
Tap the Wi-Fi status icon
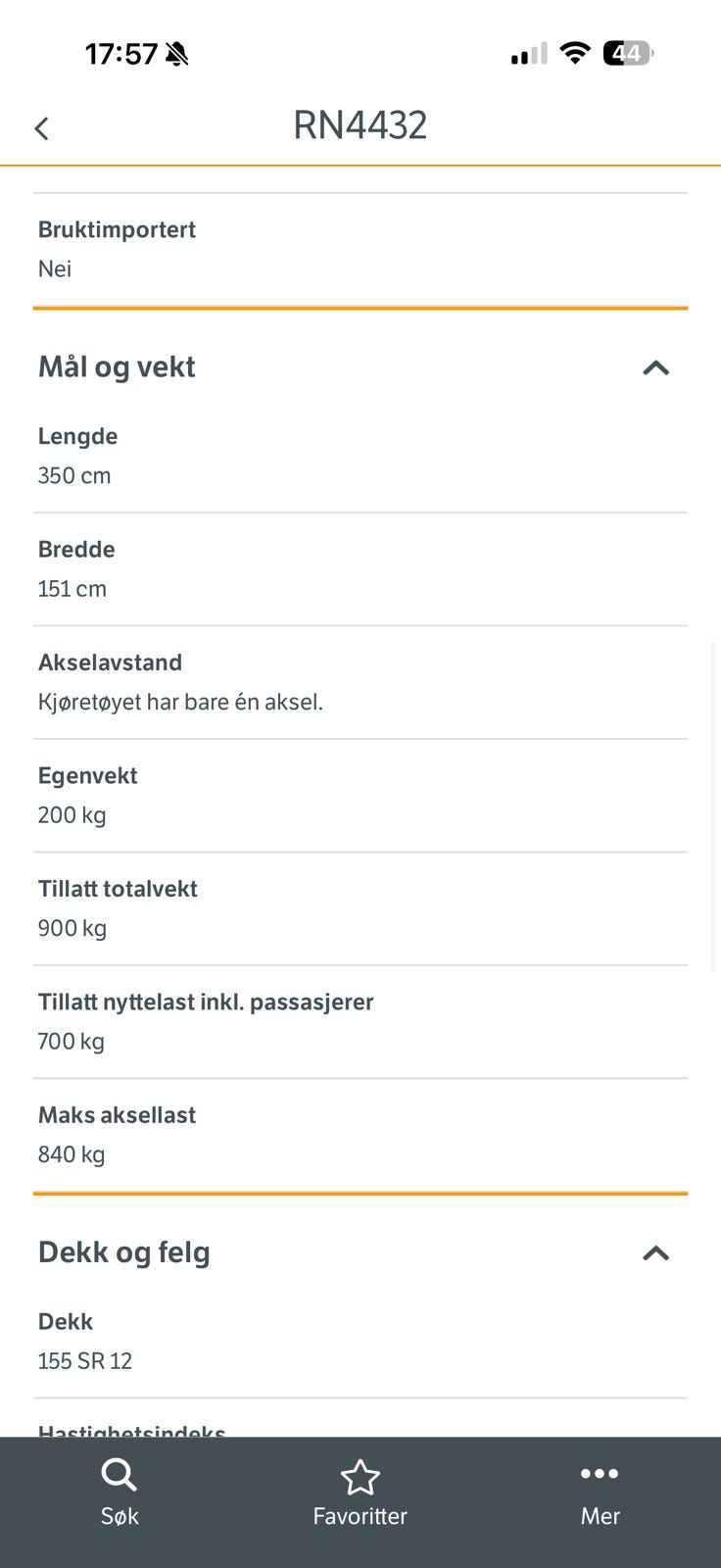click(x=575, y=53)
